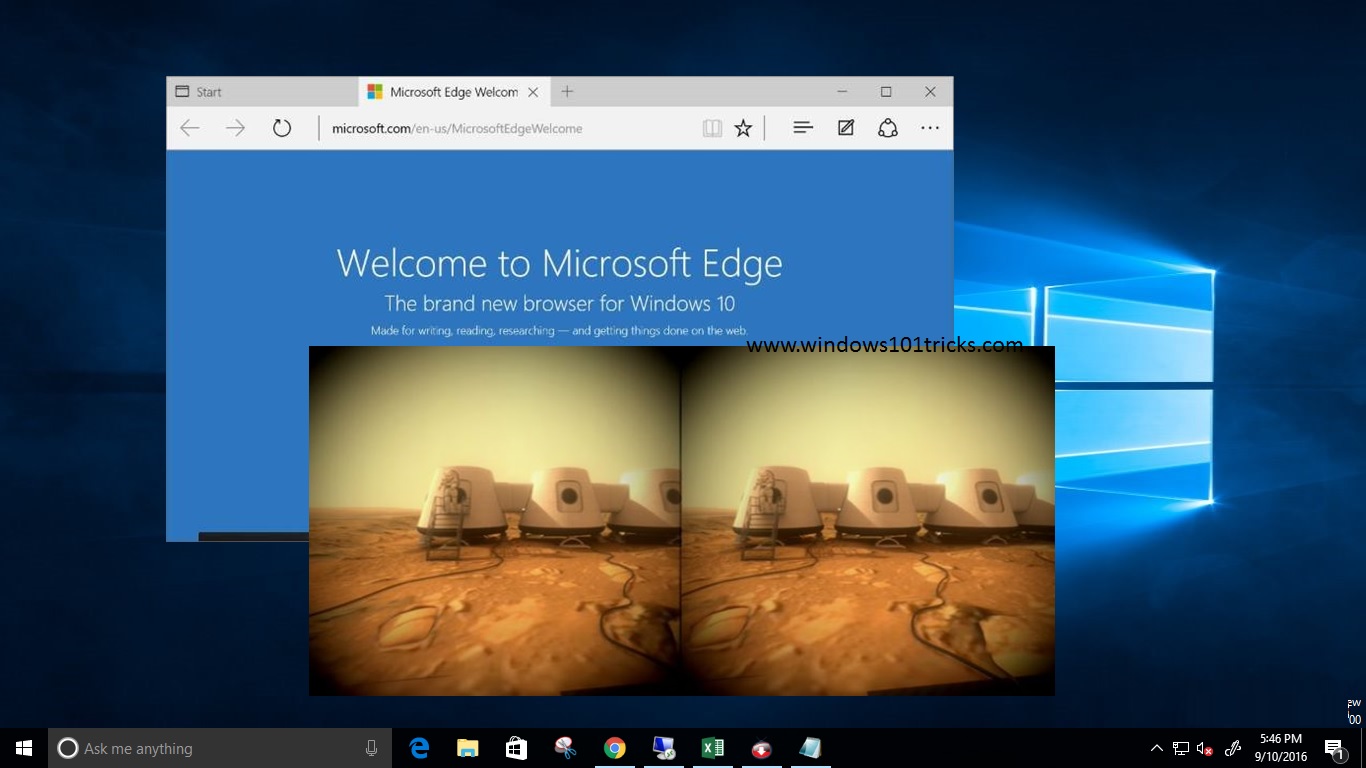
Task: Click the Edge back navigation arrow
Action: (x=189, y=128)
